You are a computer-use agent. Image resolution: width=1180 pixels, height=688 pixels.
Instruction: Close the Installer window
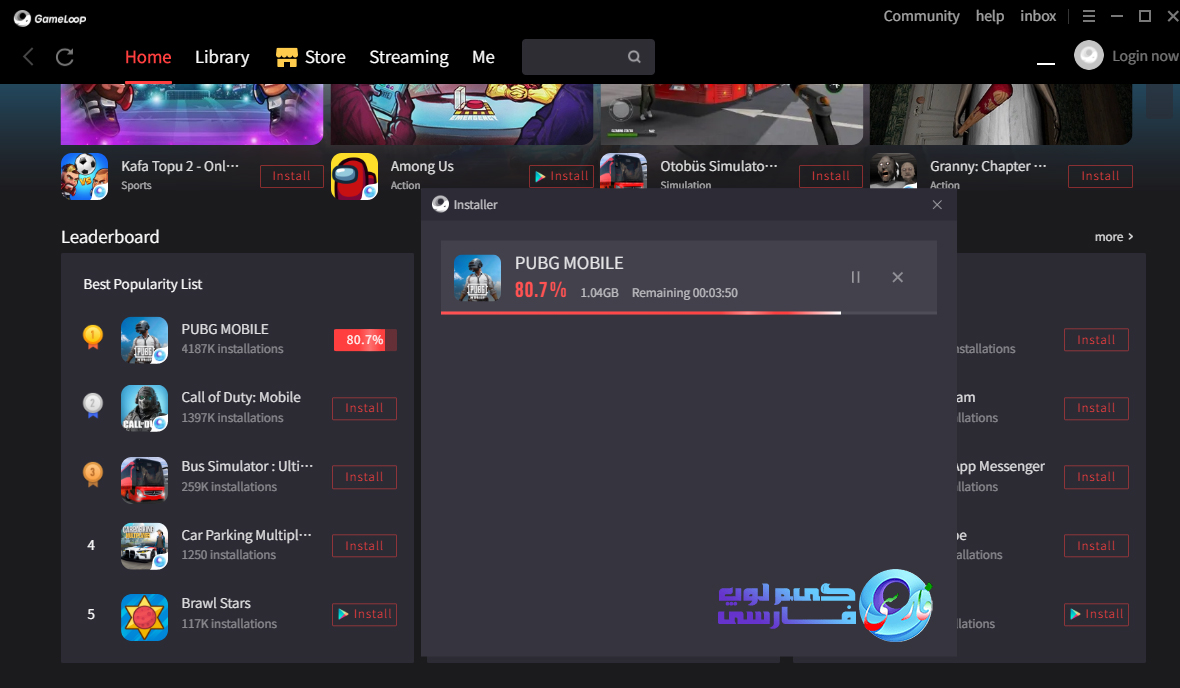click(937, 204)
